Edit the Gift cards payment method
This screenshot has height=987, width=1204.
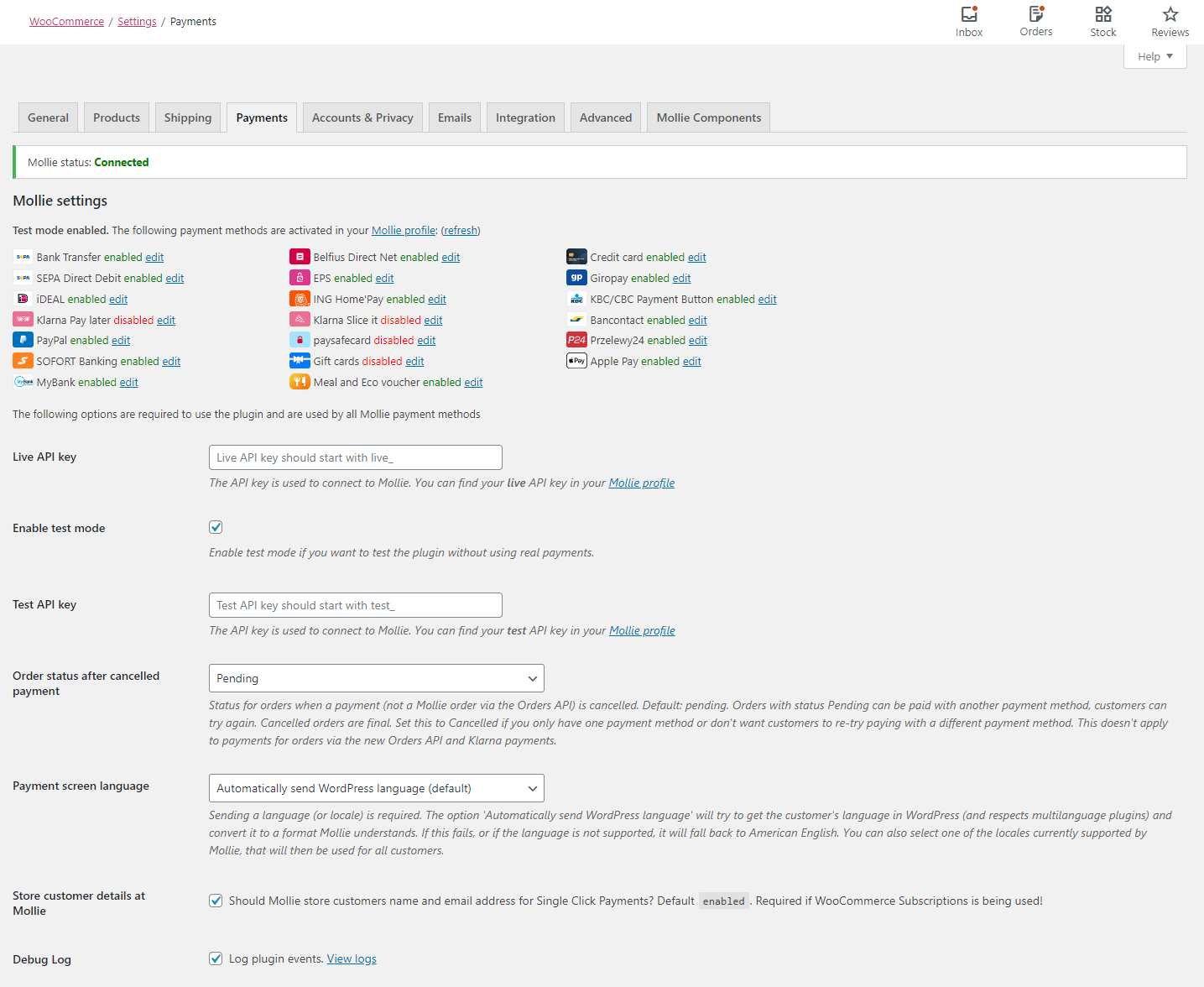point(415,361)
